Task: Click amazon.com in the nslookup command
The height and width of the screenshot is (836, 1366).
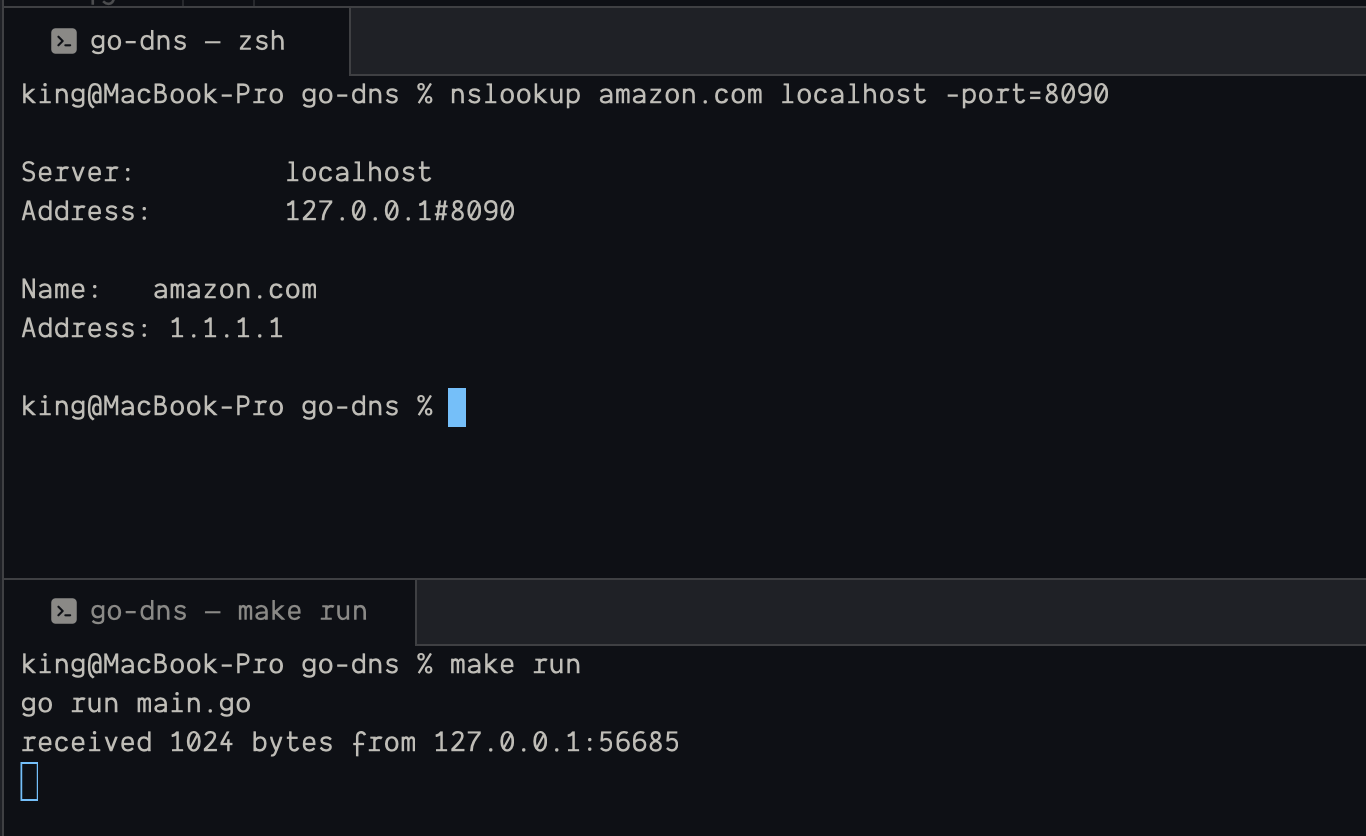Action: [x=680, y=95]
